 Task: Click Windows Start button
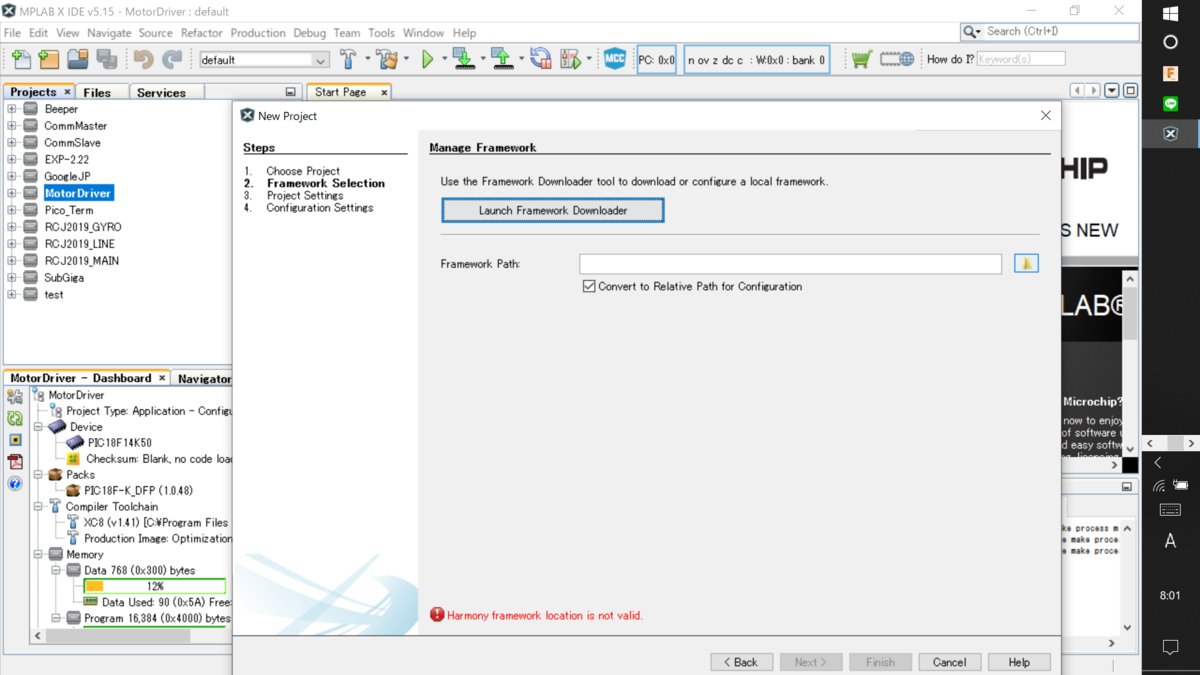point(1171,13)
